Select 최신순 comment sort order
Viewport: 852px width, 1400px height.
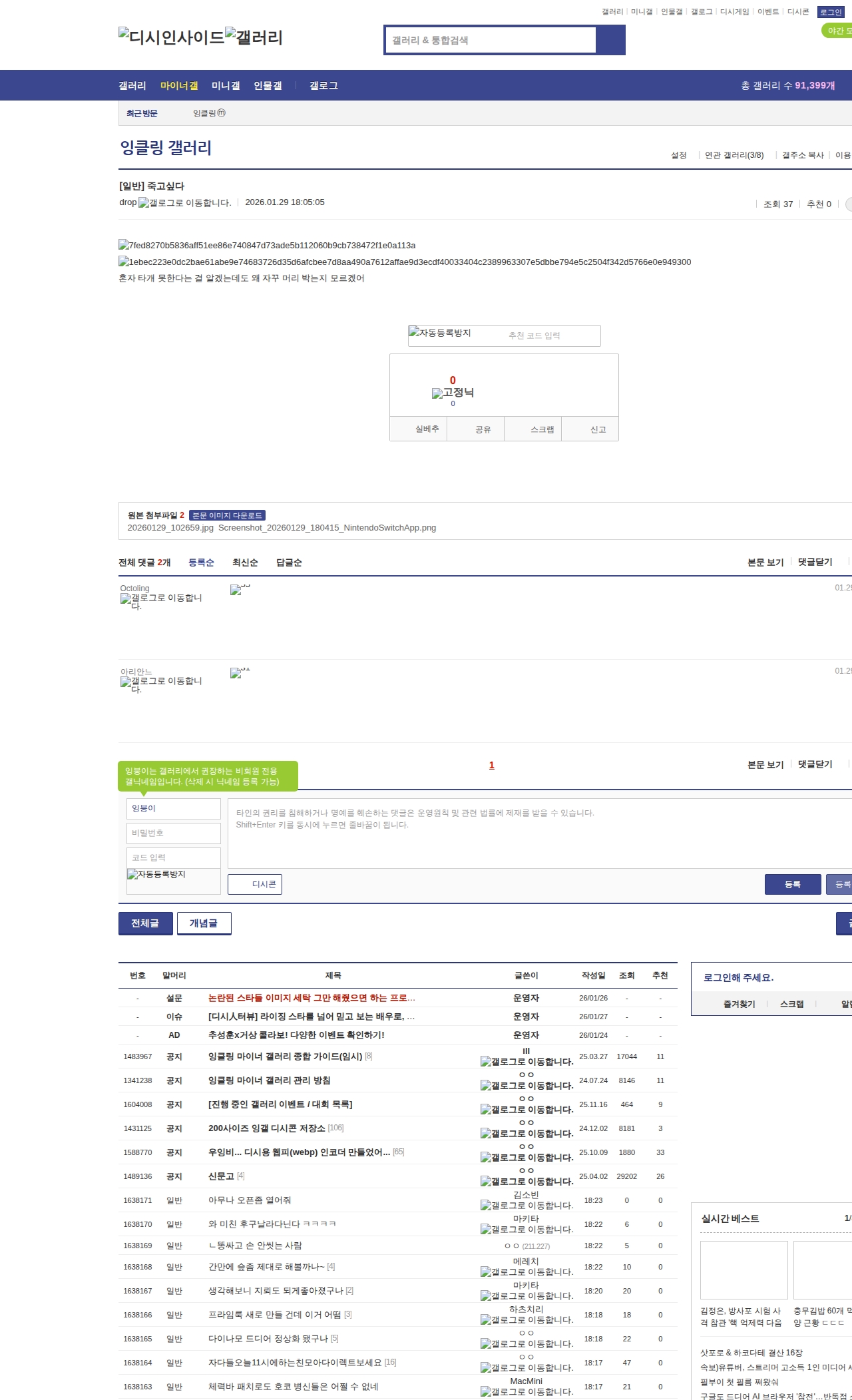tap(245, 563)
